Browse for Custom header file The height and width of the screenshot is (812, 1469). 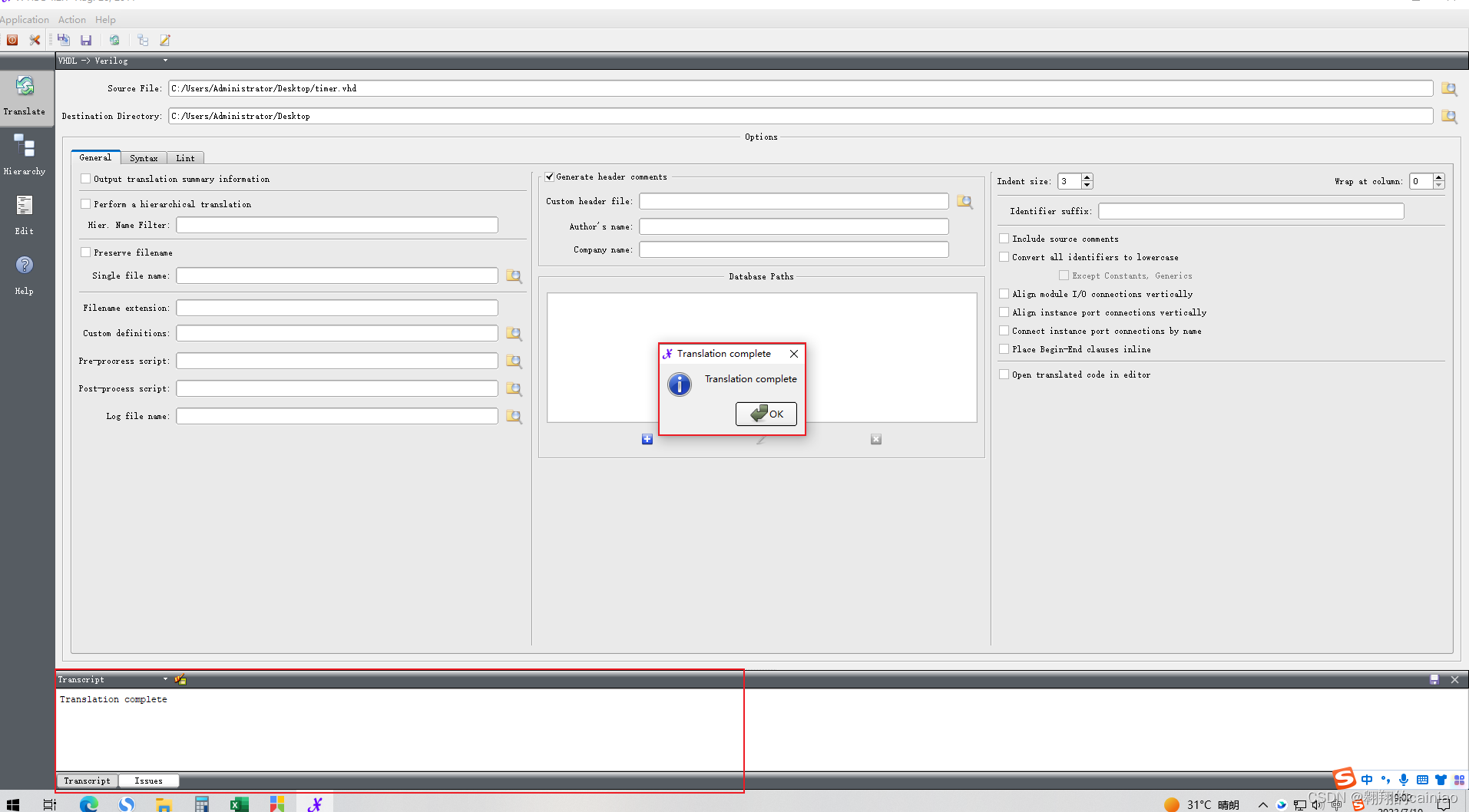[965, 202]
